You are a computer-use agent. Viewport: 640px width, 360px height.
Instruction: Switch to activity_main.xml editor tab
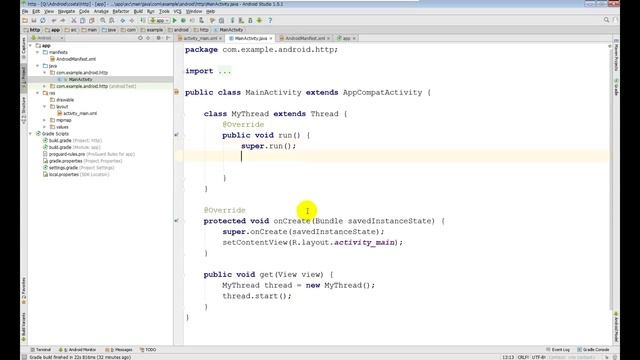click(x=200, y=38)
